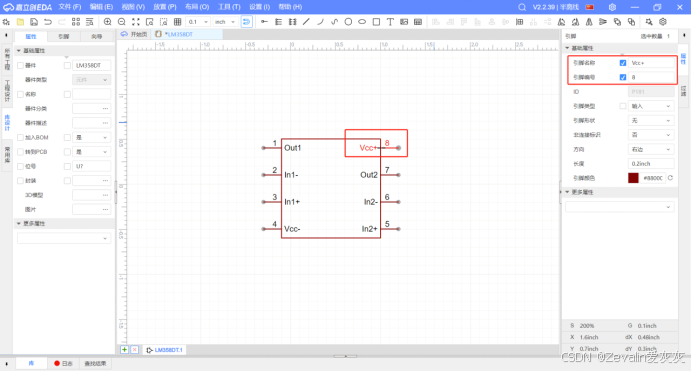692x371 pixels.
Task: Select the circle drawing tool
Action: 348,22
